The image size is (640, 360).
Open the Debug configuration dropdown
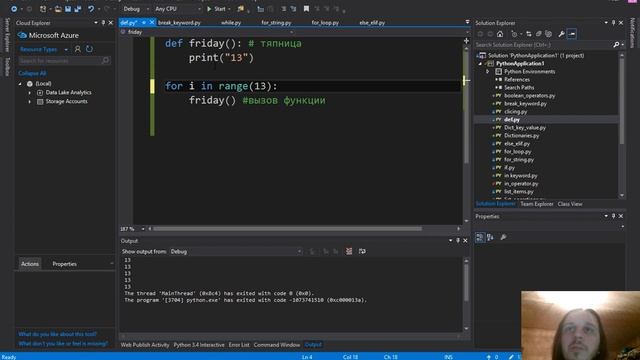[x=136, y=9]
